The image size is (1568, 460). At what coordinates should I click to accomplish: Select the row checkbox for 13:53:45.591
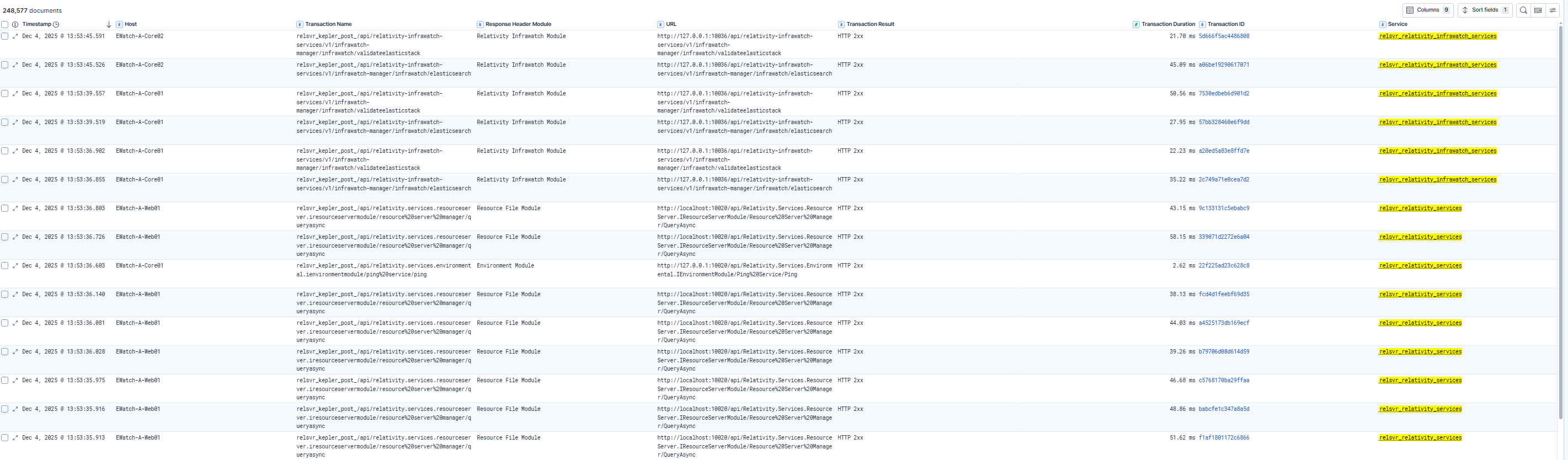tap(5, 36)
